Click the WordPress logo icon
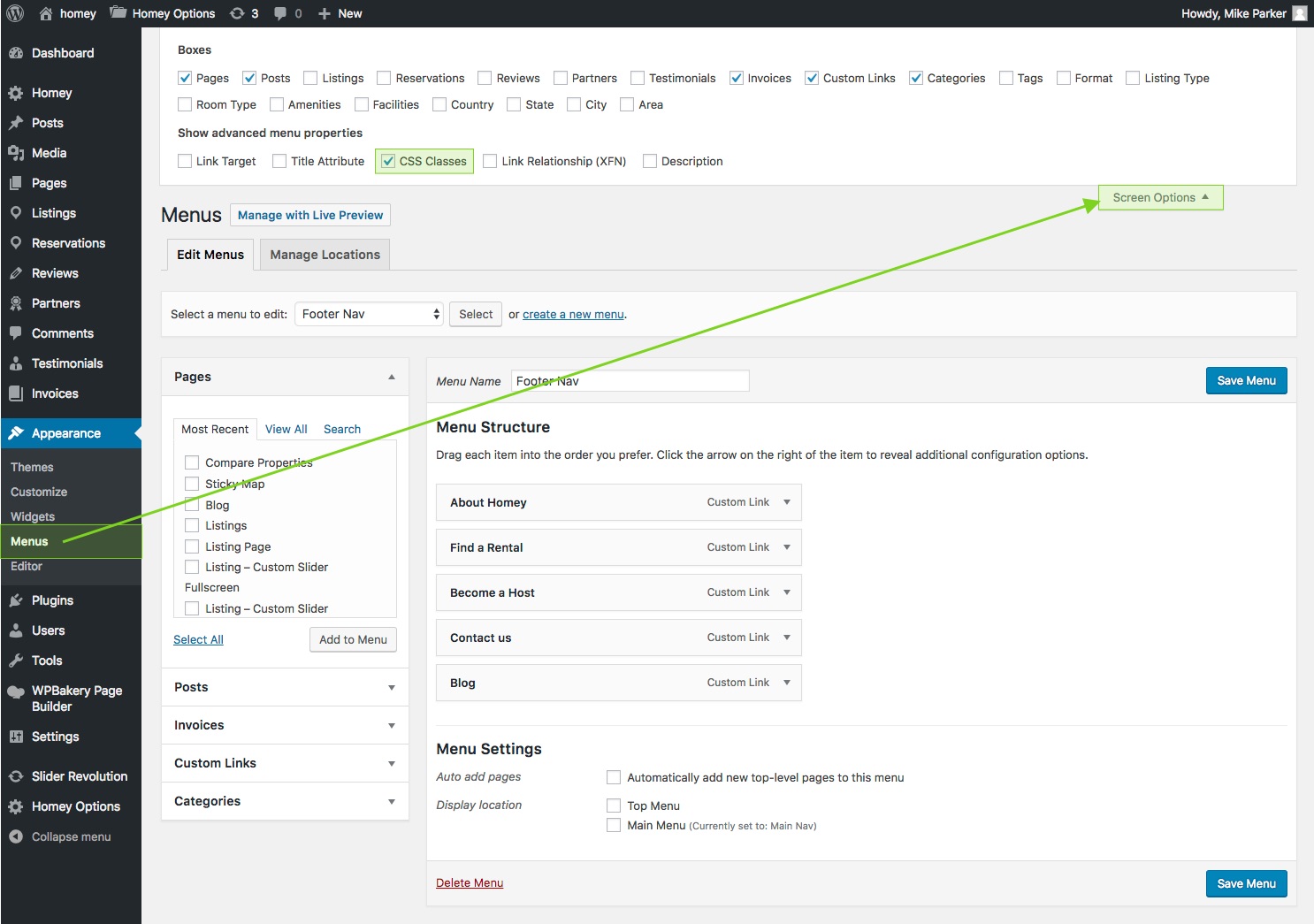The width and height of the screenshot is (1314, 924). point(15,13)
